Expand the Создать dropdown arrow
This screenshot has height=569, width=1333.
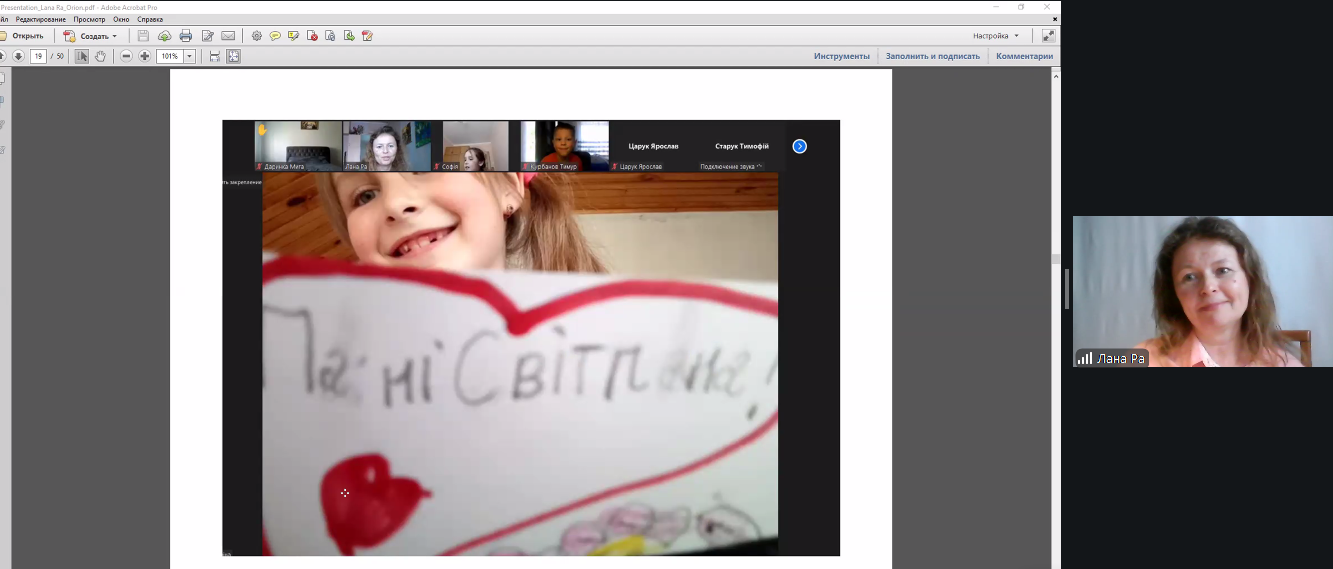click(114, 36)
